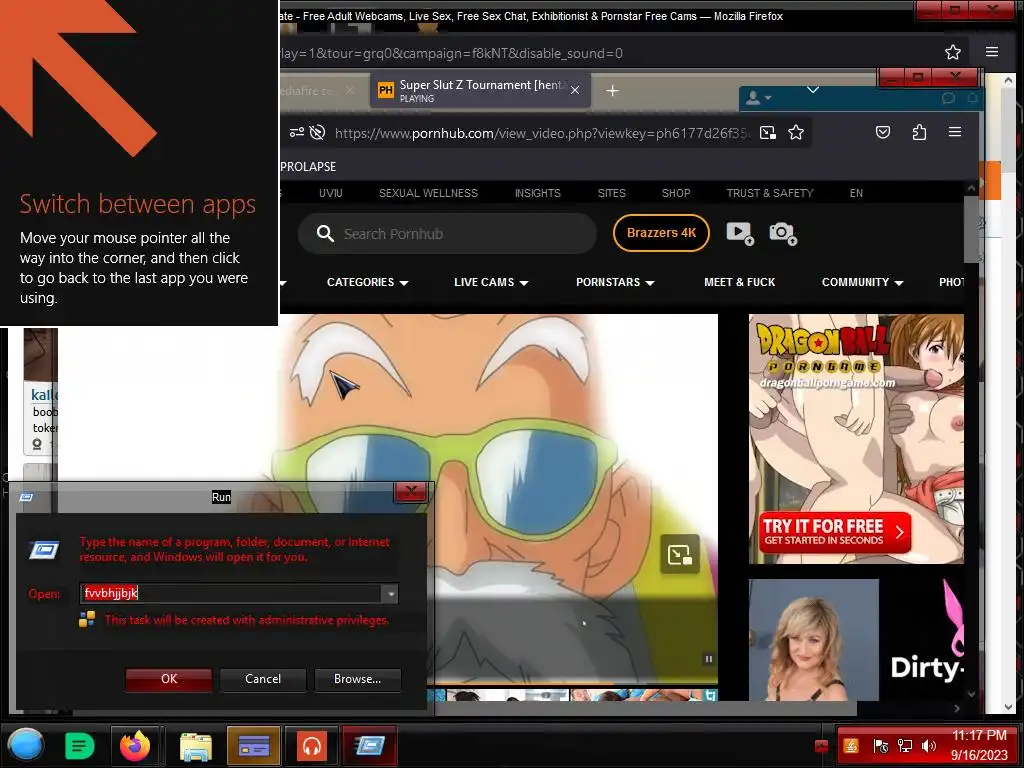Open the INSIGHTS menu item
The image size is (1024, 768).
click(537, 193)
